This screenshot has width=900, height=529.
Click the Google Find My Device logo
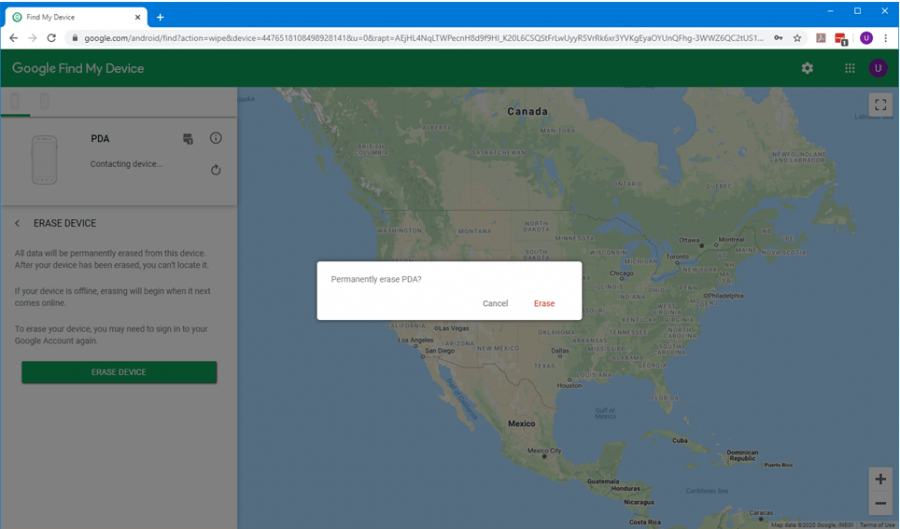(78, 68)
